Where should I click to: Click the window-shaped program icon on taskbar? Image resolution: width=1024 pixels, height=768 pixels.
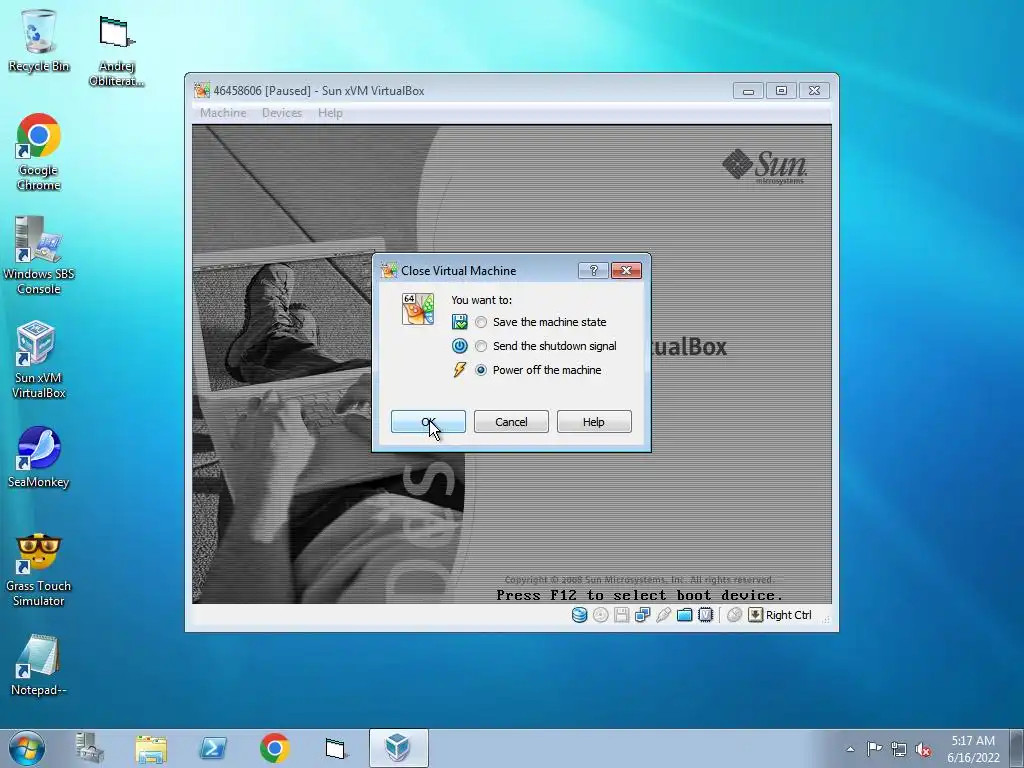(x=336, y=748)
